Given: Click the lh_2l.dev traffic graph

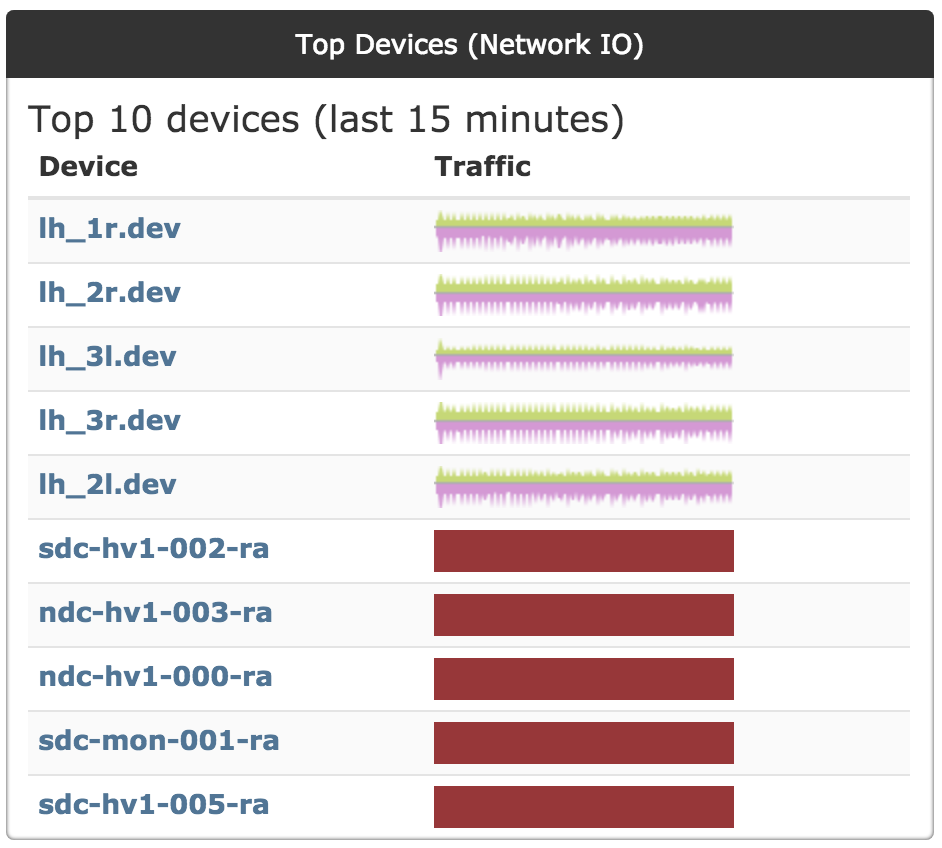Looking at the screenshot, I should coord(584,485).
